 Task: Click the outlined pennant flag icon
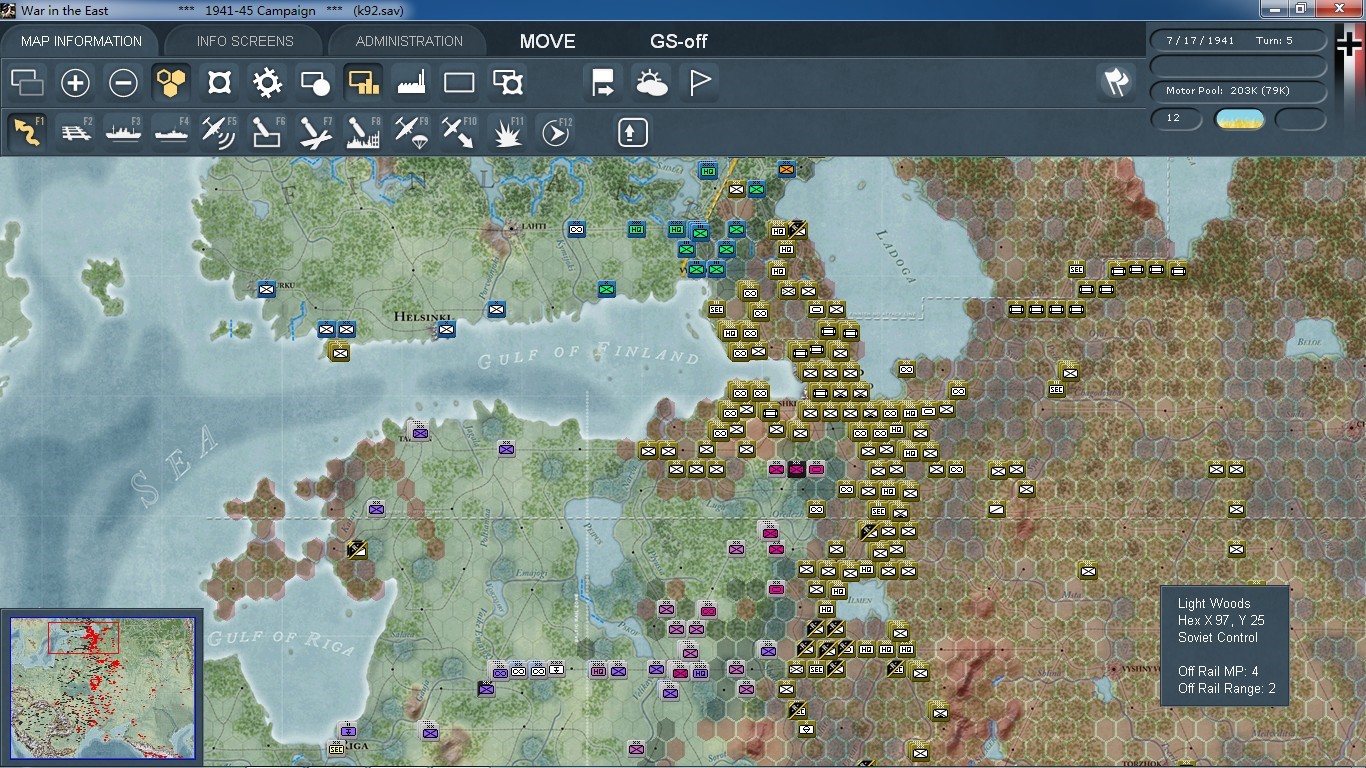(700, 83)
